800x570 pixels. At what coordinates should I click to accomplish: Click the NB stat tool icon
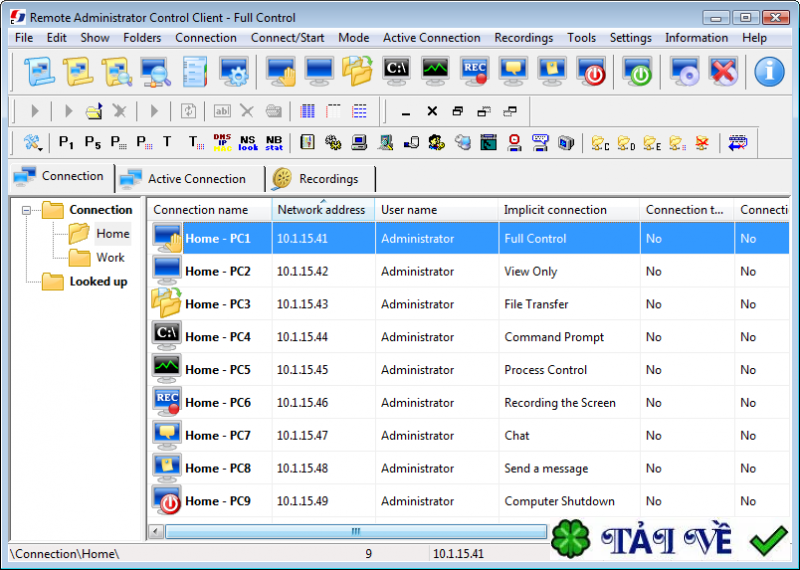273,143
